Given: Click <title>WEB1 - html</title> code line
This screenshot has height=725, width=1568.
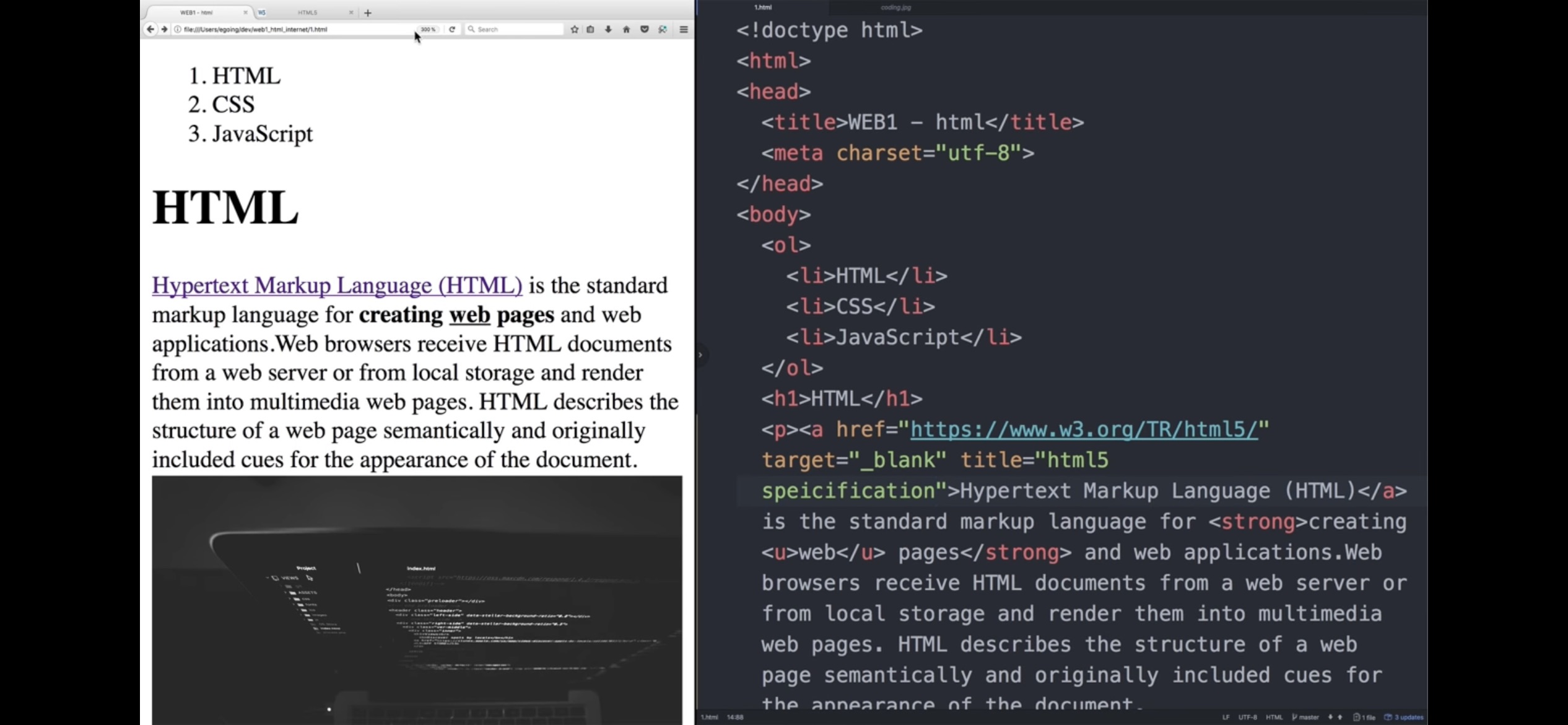Looking at the screenshot, I should 923,122.
